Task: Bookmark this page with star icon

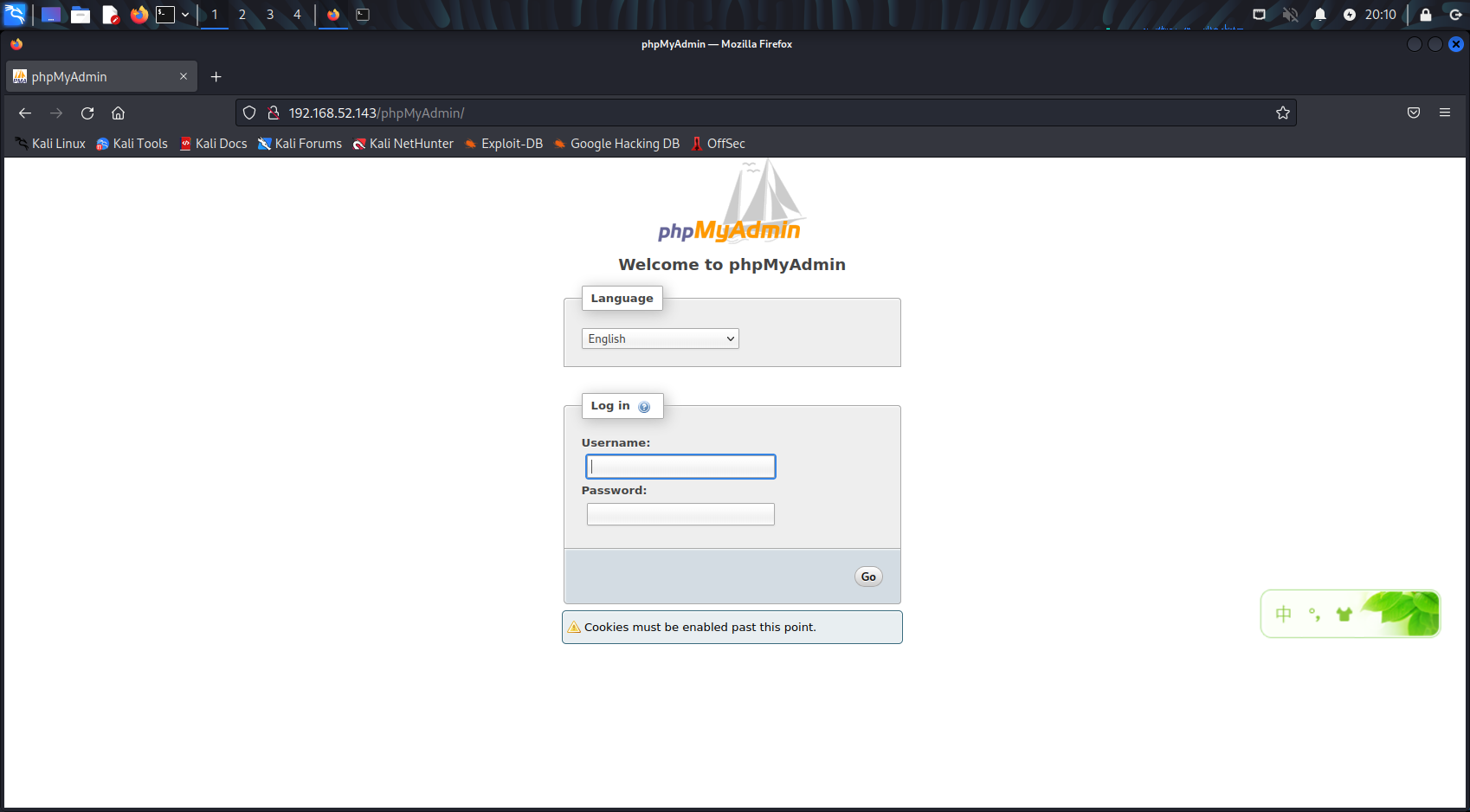Action: pos(1283,113)
